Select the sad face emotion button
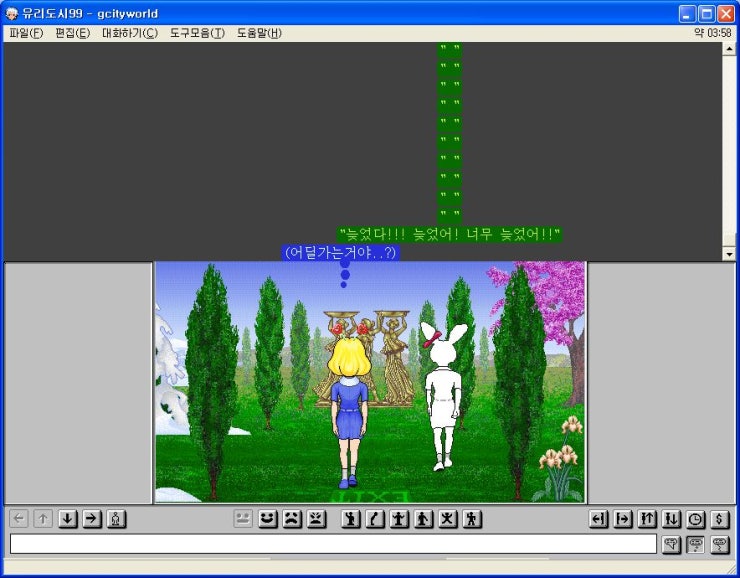This screenshot has height=578, width=740. (291, 519)
